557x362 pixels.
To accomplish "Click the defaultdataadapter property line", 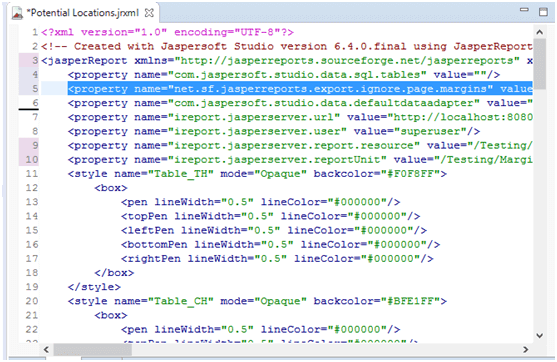I will [x=300, y=103].
